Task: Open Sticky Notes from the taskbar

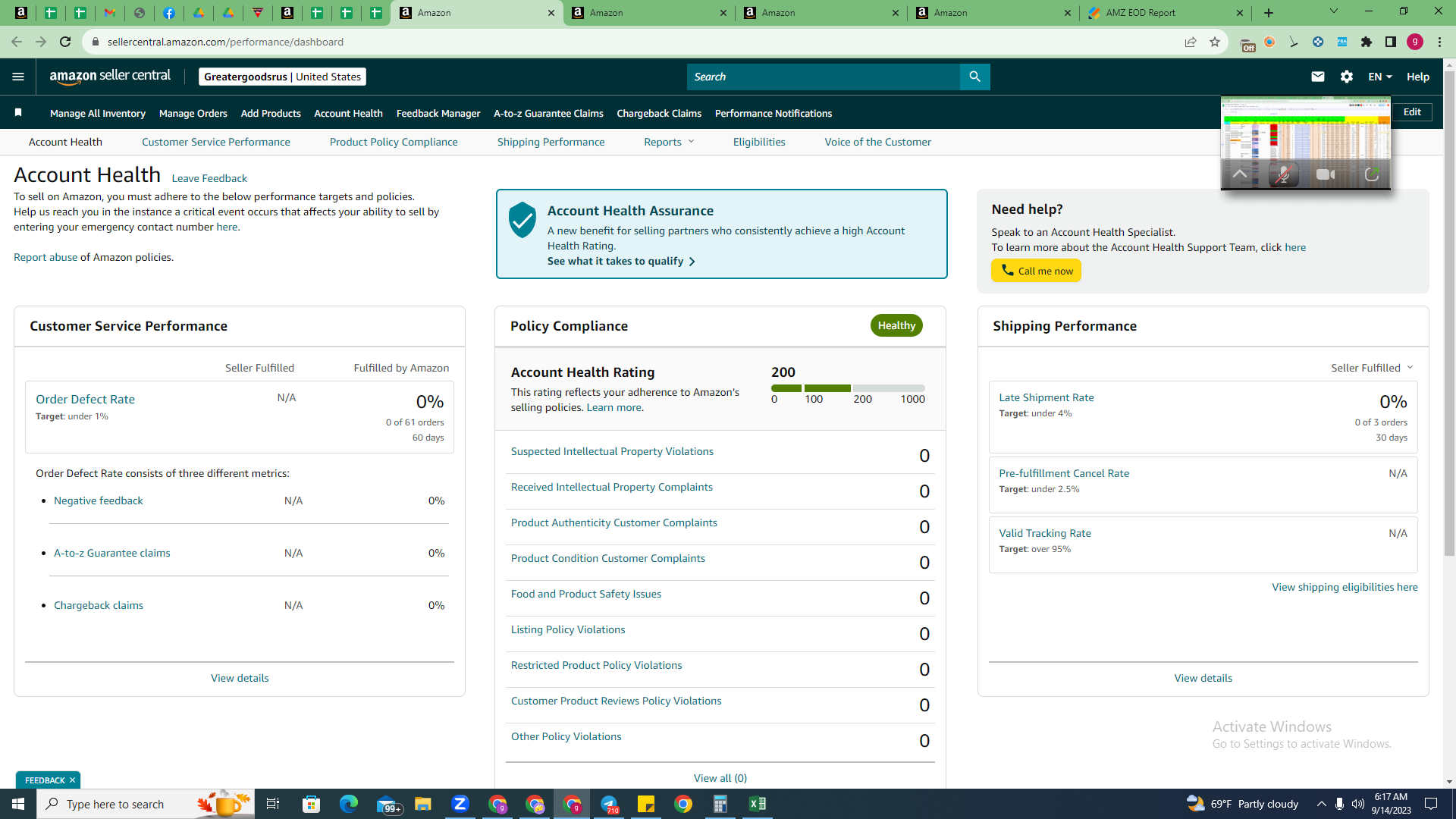Action: [646, 804]
